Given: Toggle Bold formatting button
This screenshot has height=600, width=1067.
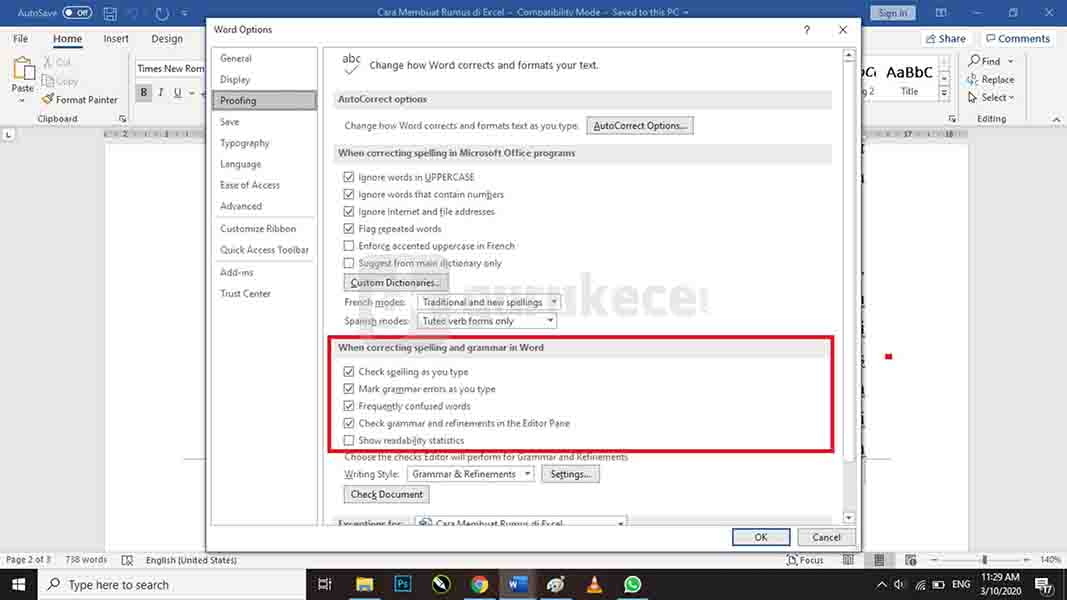Looking at the screenshot, I should tap(144, 93).
